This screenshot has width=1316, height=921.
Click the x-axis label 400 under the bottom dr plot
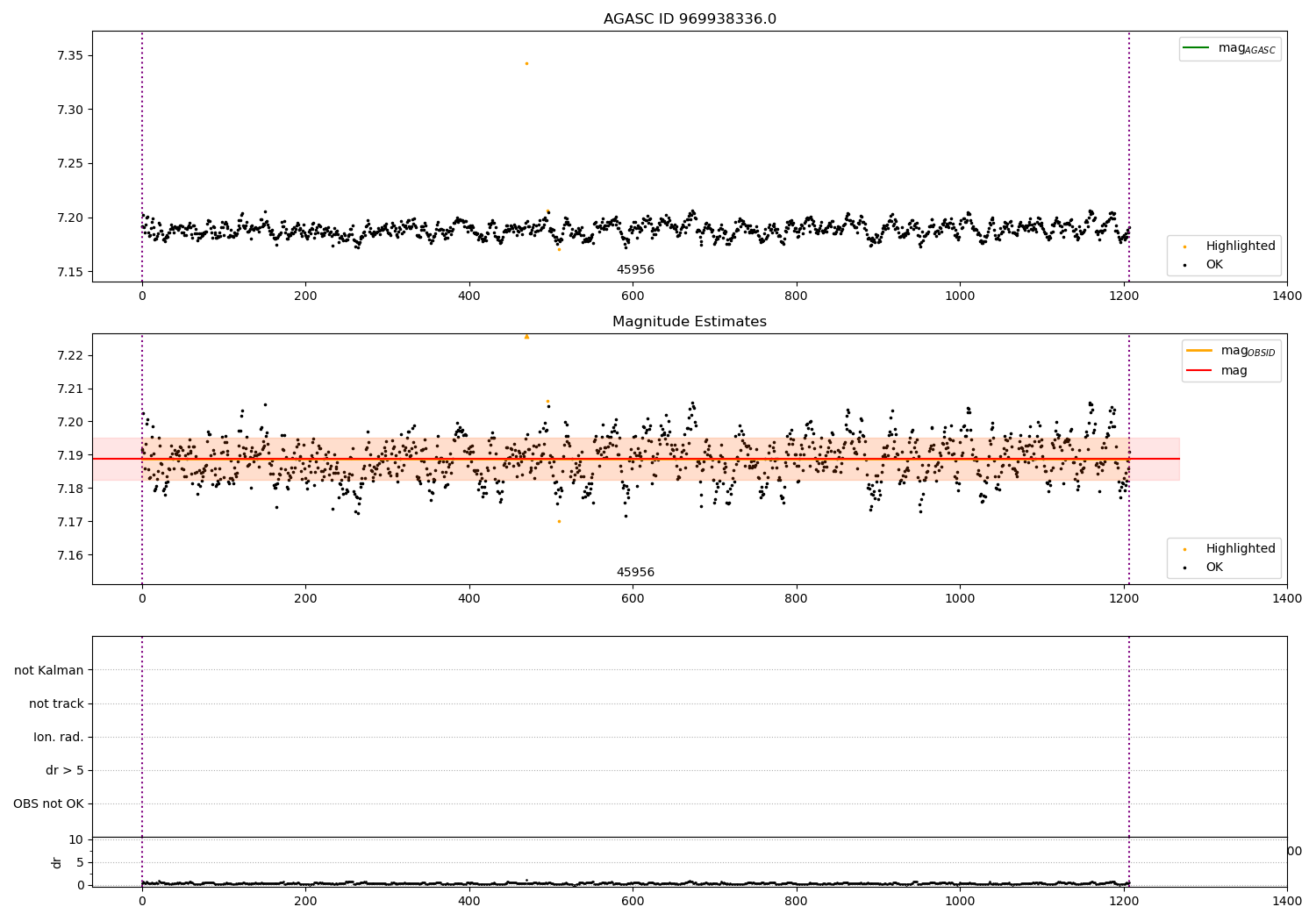(469, 901)
